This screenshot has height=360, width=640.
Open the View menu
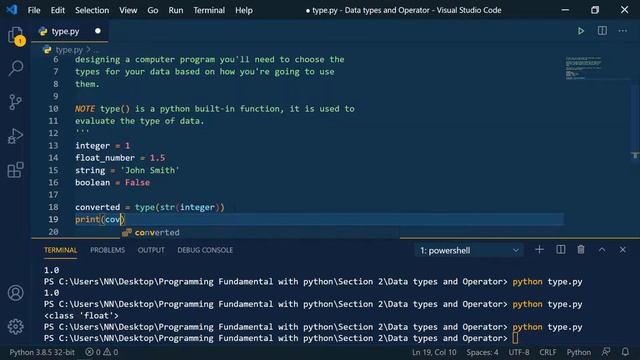point(128,10)
